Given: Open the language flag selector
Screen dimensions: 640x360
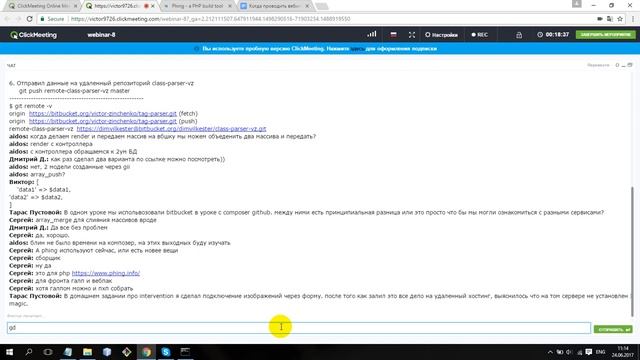Looking at the screenshot, I should click(x=393, y=35).
